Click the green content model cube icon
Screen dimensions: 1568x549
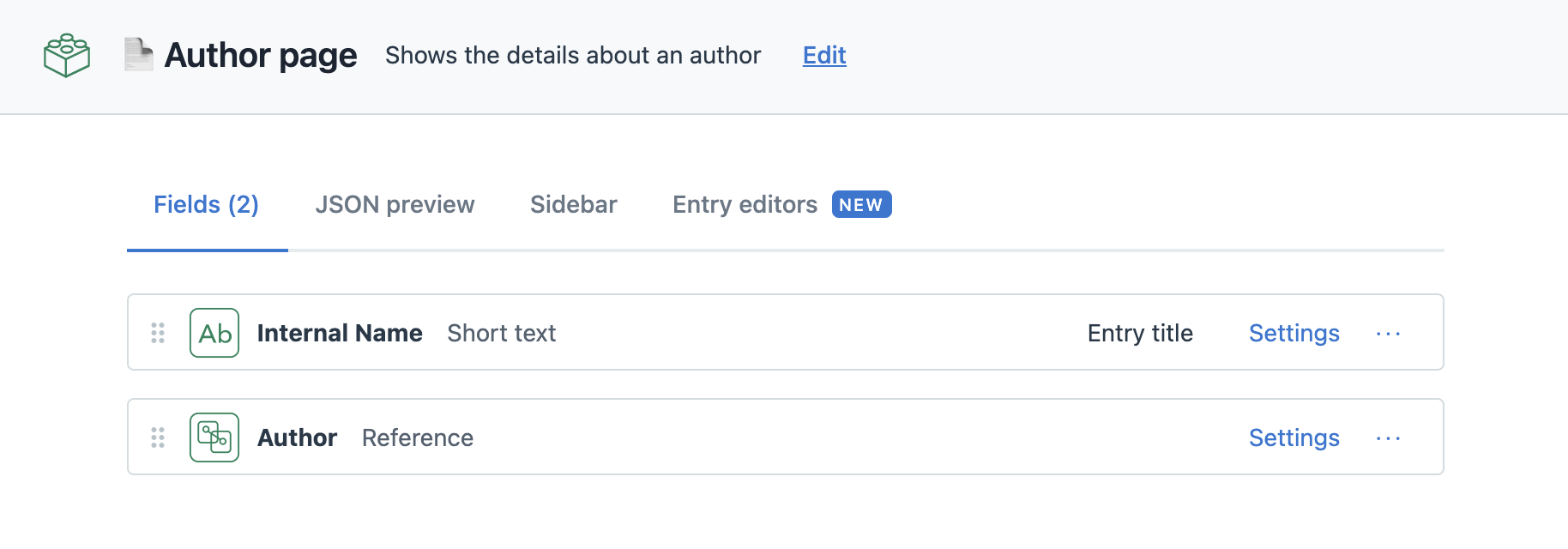[67, 56]
